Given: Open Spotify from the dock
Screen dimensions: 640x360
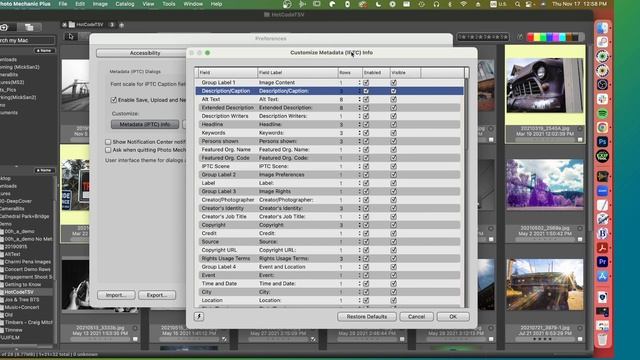Looking at the screenshot, I should [602, 113].
